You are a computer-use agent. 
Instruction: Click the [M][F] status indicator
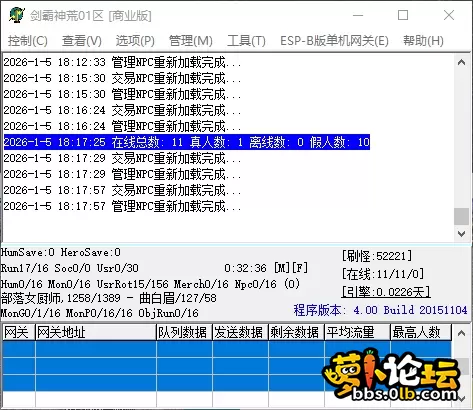tap(291, 268)
